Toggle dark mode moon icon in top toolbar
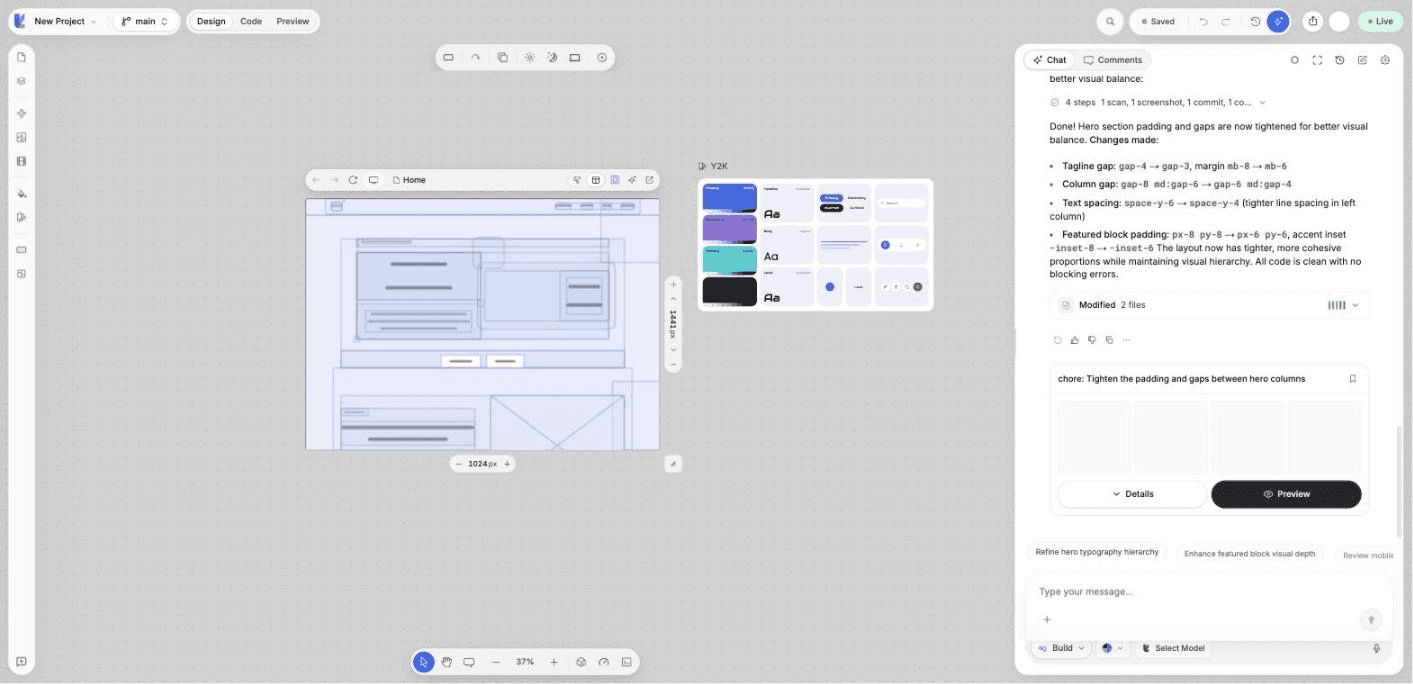 pyautogui.click(x=552, y=58)
